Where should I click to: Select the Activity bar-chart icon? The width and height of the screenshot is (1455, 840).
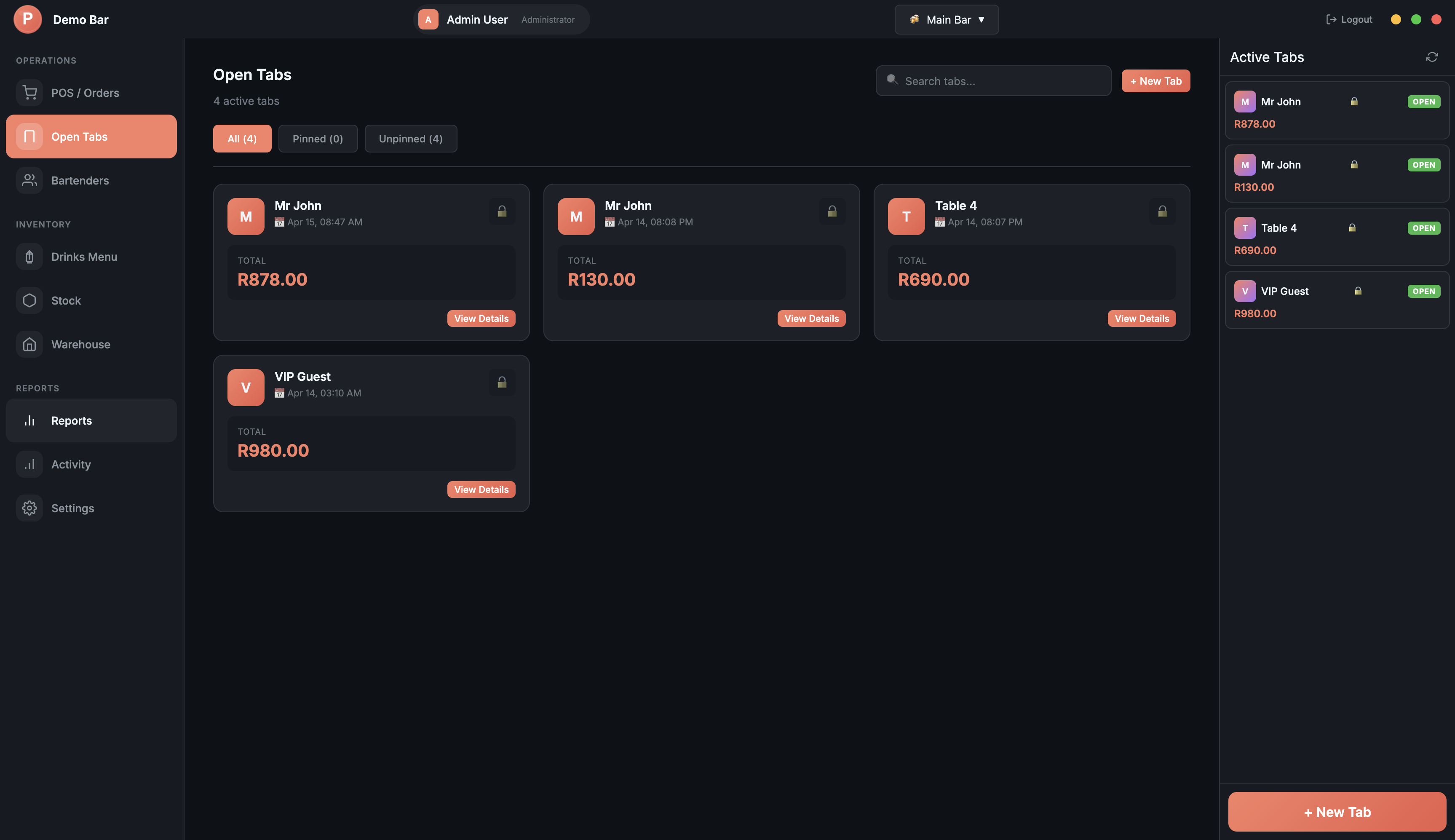tap(29, 464)
